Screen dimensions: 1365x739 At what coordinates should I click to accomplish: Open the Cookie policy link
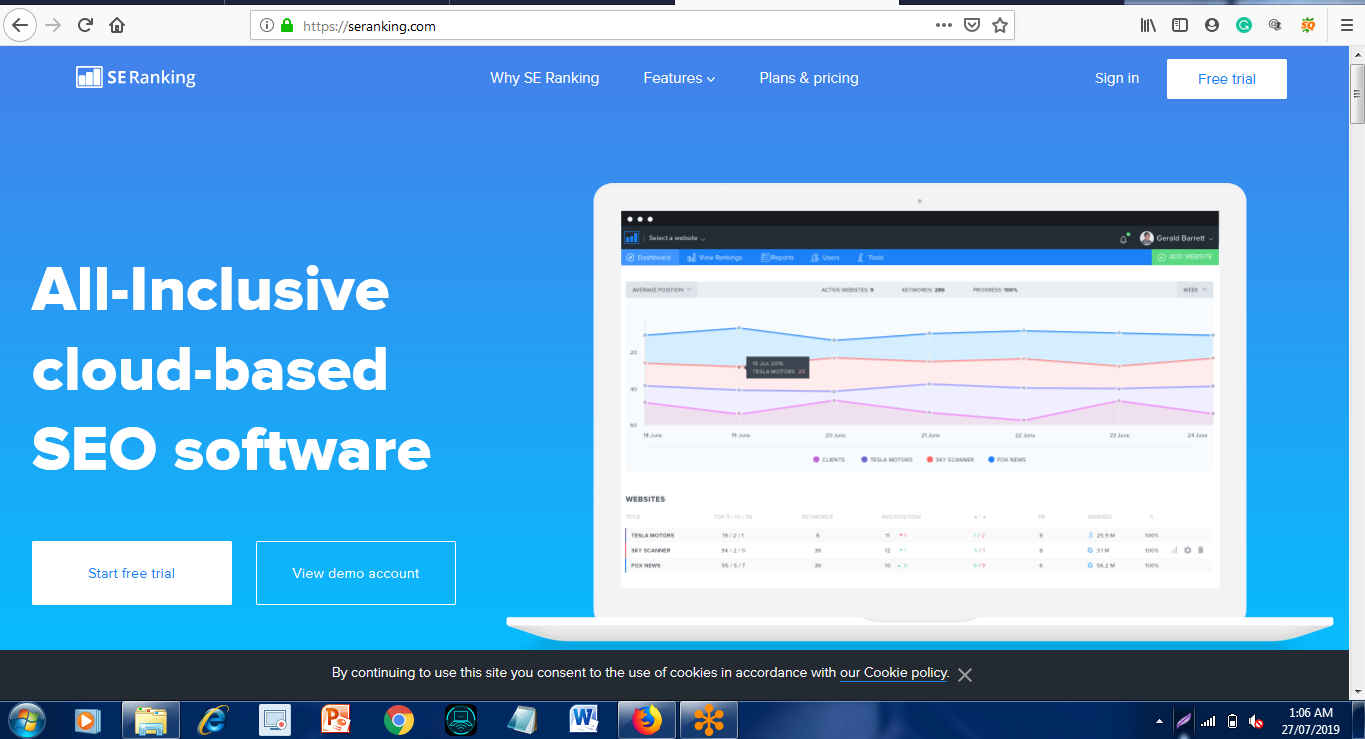[x=894, y=673]
